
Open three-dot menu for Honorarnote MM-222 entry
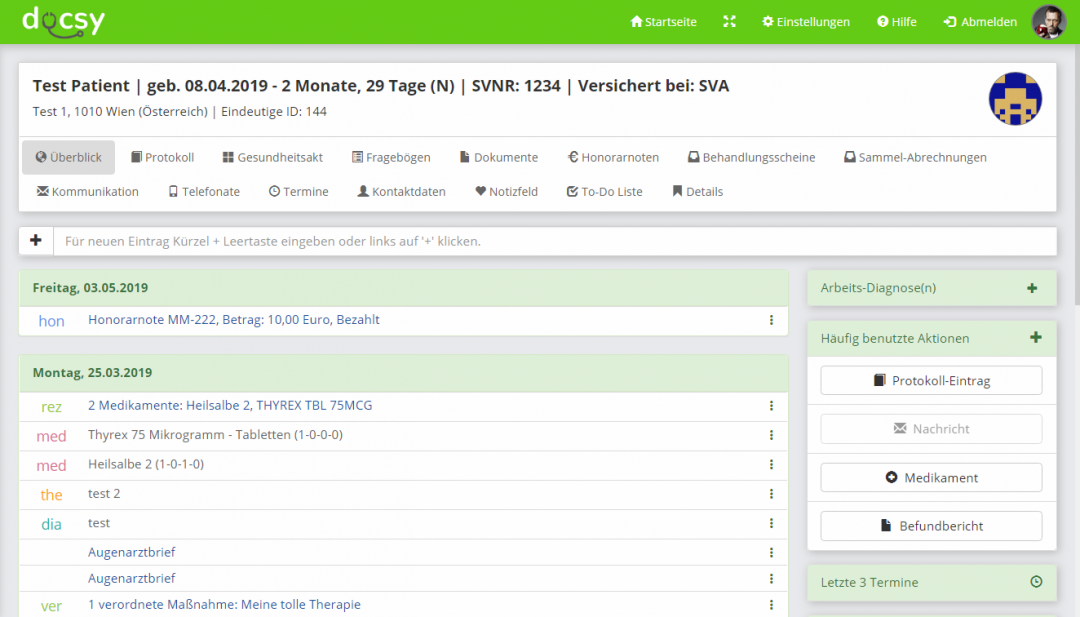pos(771,321)
